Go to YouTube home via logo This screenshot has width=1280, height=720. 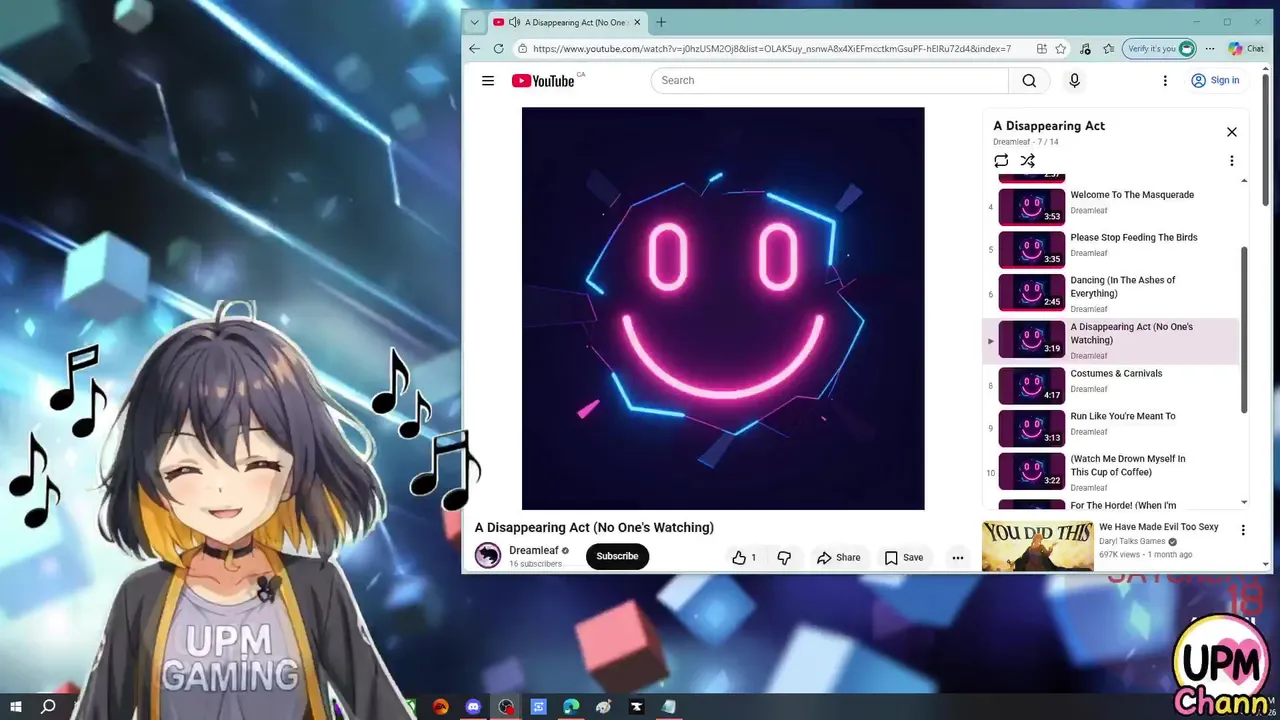tap(543, 81)
